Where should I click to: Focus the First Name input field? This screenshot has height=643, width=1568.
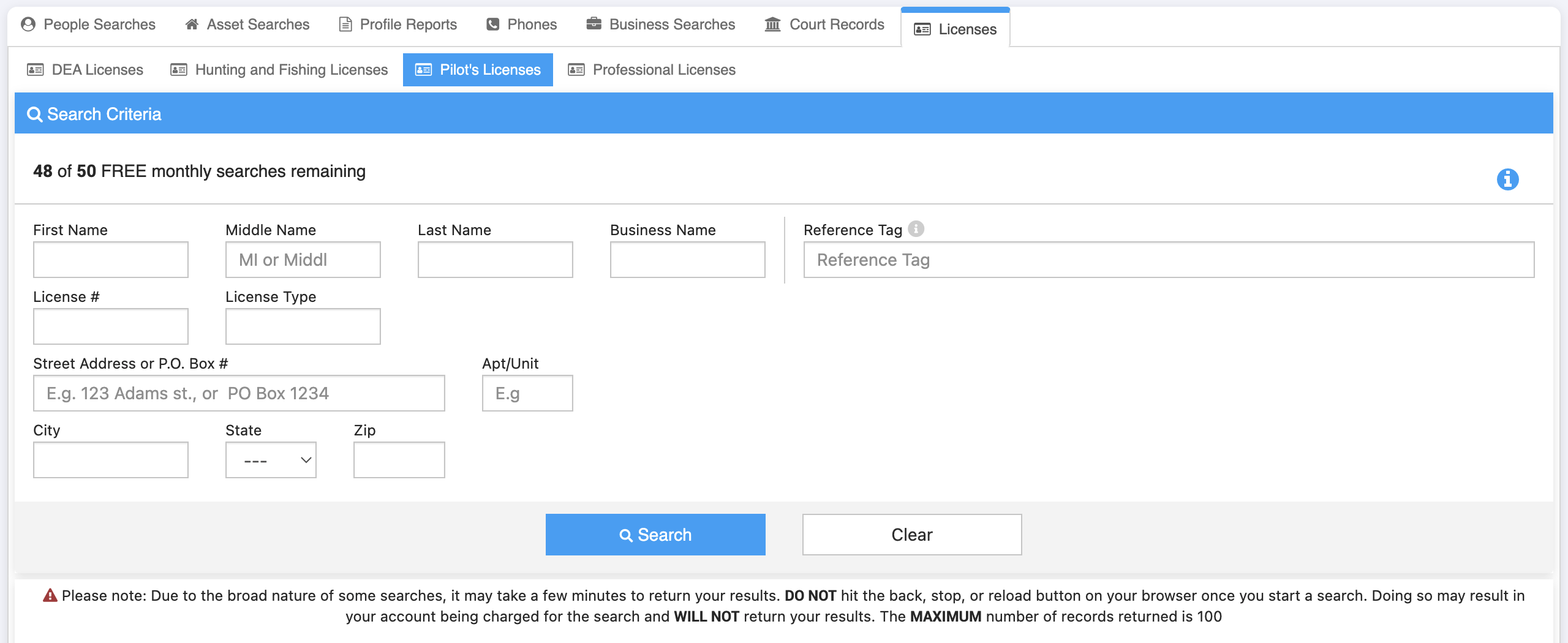click(111, 260)
